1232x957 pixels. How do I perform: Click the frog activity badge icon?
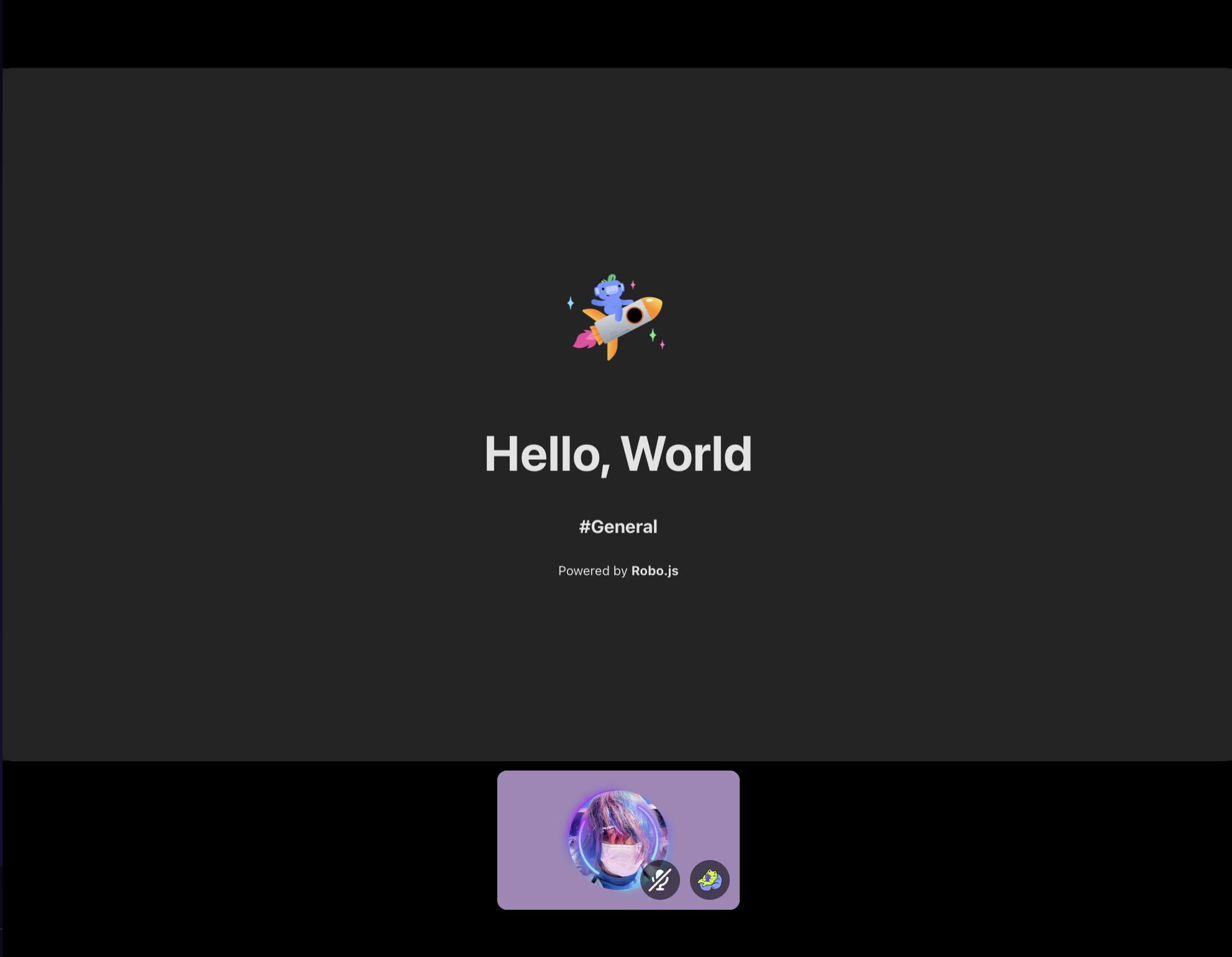709,880
